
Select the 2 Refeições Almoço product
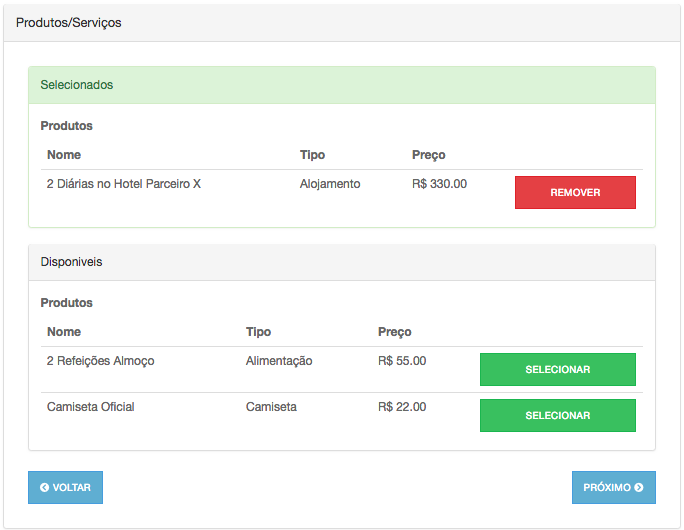pos(557,369)
